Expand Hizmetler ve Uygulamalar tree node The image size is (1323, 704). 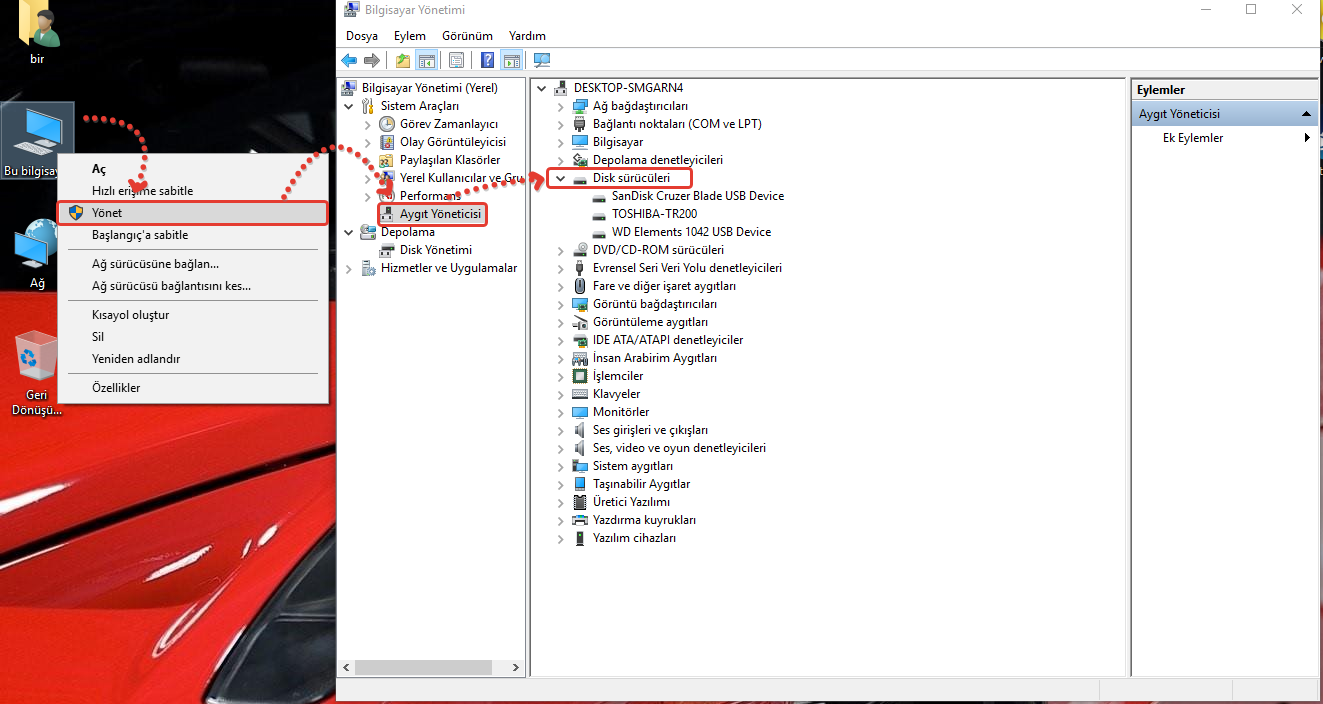point(349,268)
